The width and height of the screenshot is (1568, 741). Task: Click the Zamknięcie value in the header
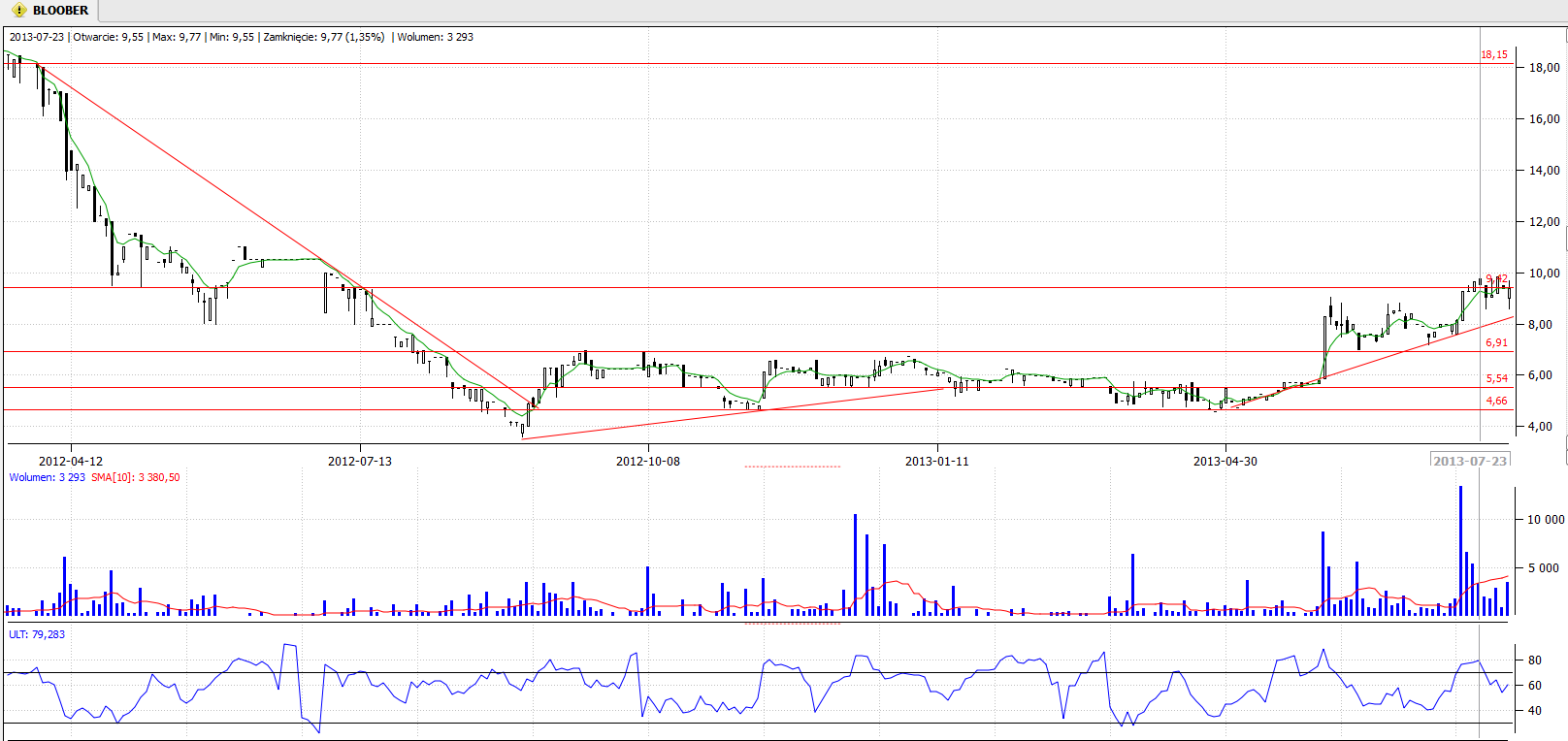point(323,37)
